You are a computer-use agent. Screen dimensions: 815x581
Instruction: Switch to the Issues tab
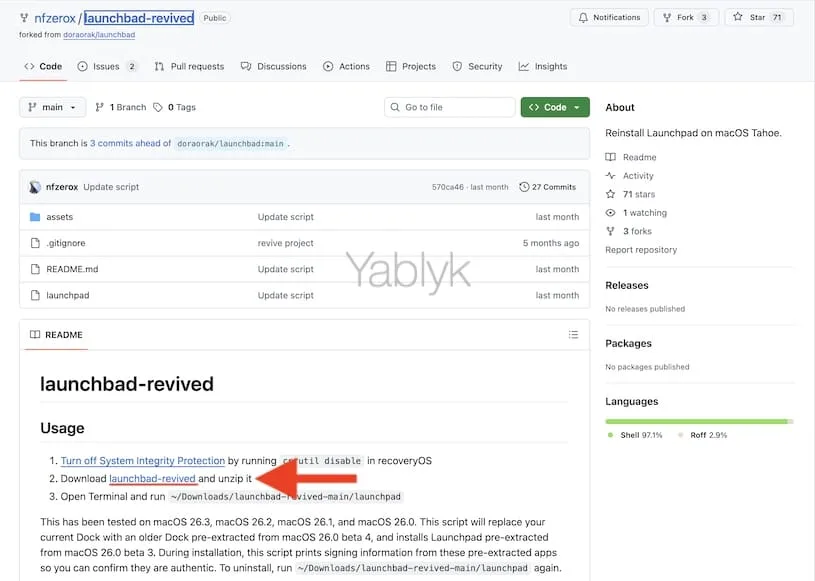coord(106,66)
